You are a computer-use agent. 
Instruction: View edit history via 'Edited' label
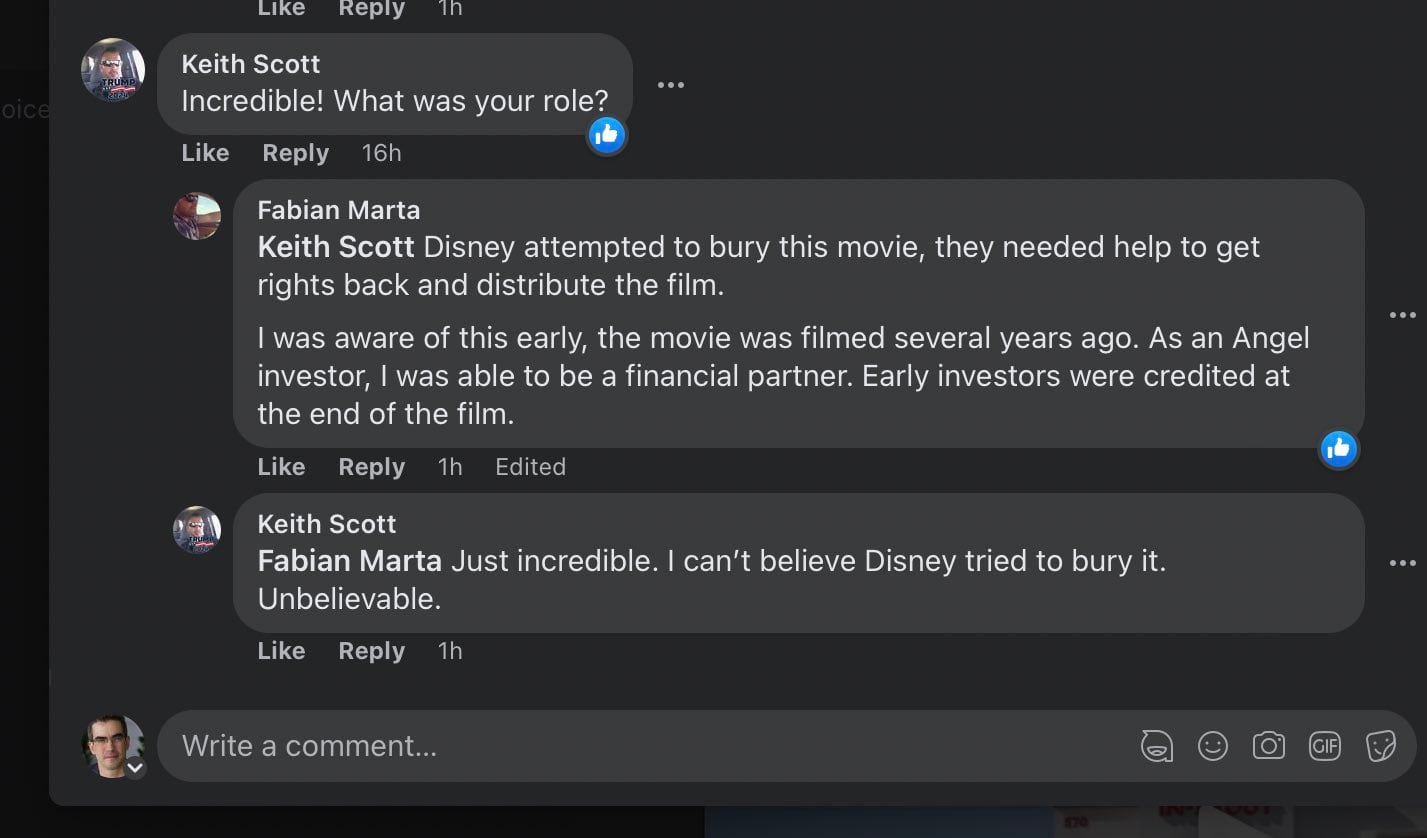[x=530, y=467]
